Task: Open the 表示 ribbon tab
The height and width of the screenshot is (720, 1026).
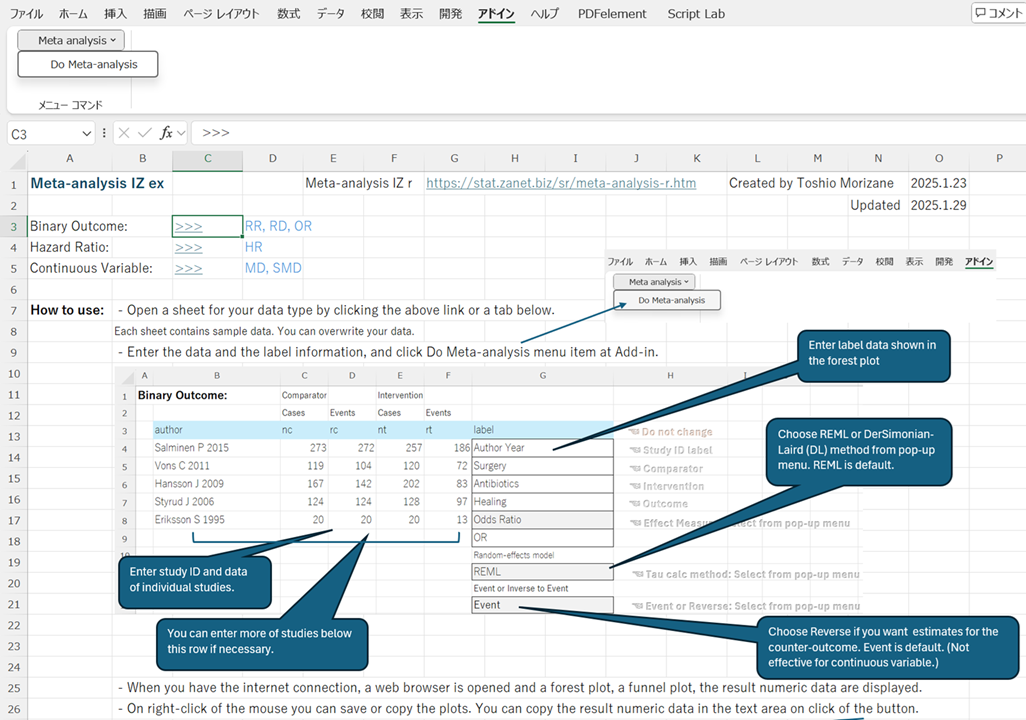Action: [411, 14]
